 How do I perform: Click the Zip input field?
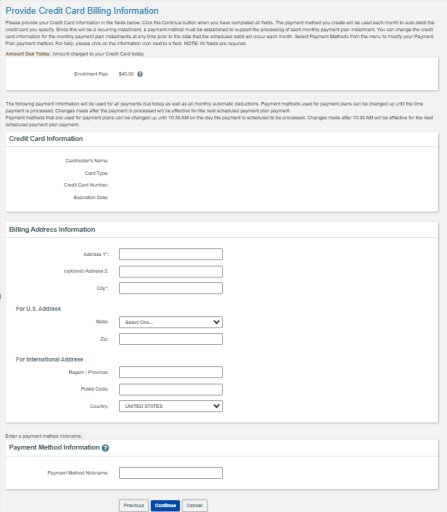(171, 339)
